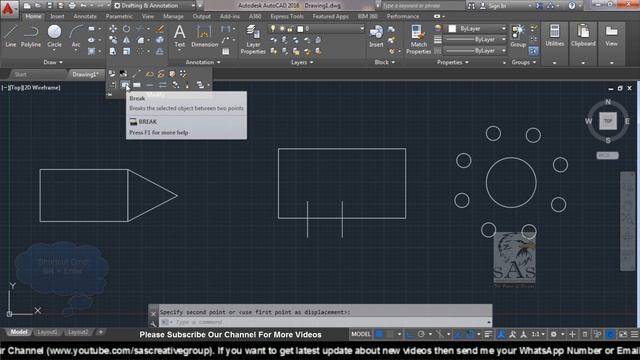Screen dimensions: 640x360
Task: Toggle grid display in status bar
Action: [380, 334]
